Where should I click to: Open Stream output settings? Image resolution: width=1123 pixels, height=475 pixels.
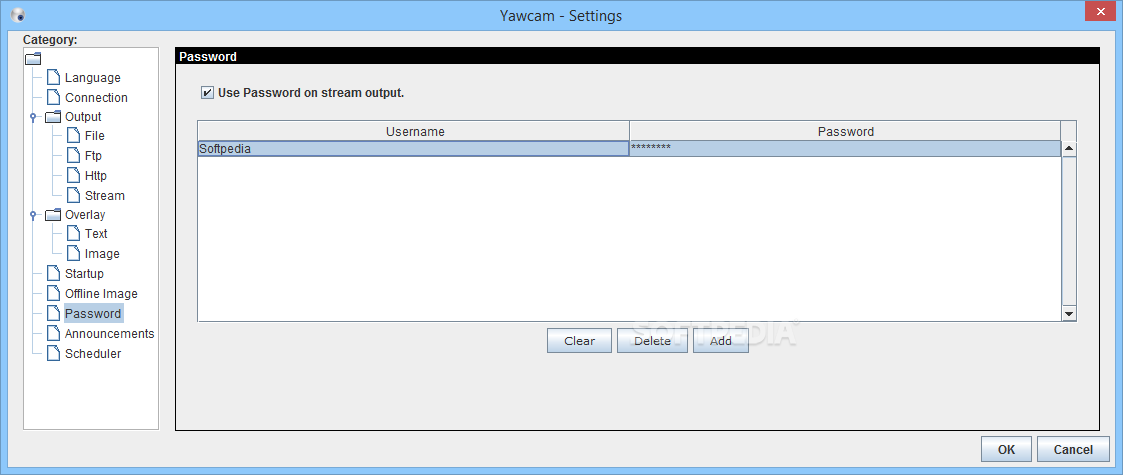[105, 196]
